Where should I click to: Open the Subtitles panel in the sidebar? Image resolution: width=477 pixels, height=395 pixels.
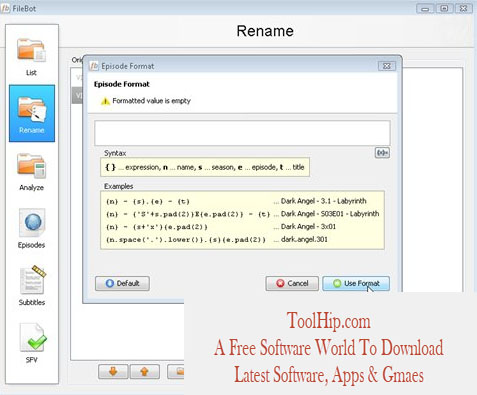32,286
